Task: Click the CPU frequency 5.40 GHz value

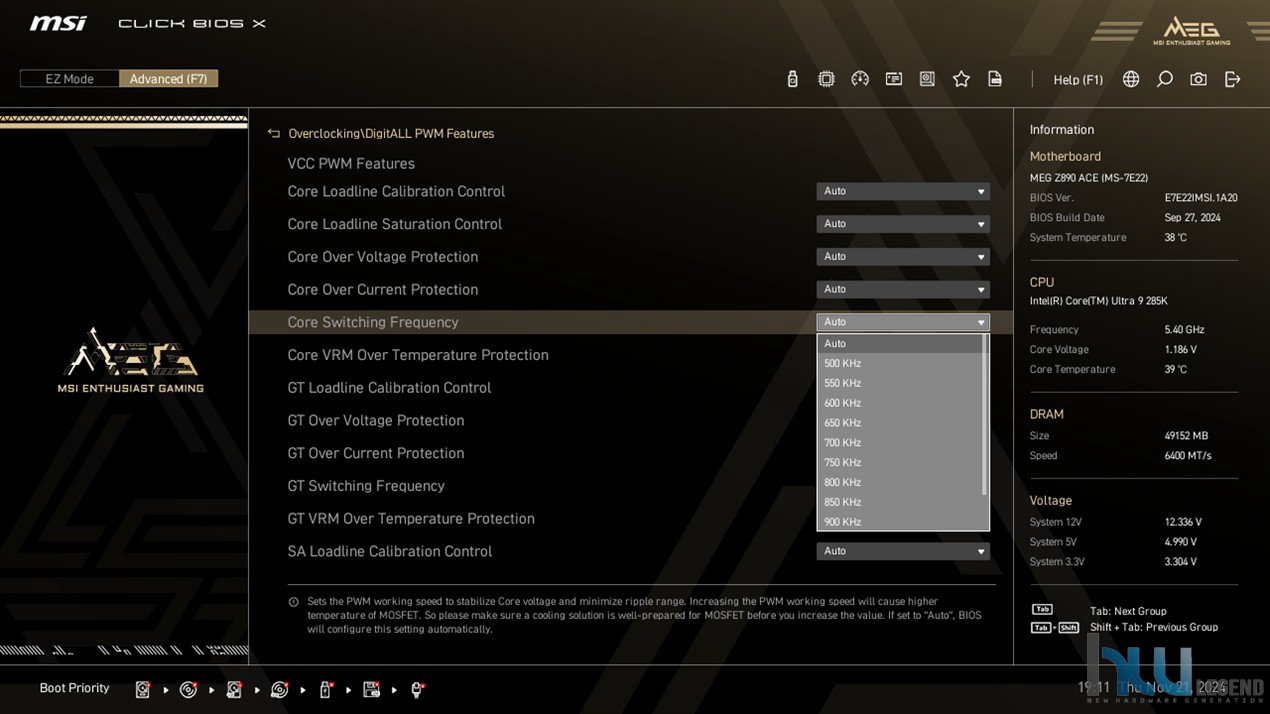Action: click(1184, 330)
